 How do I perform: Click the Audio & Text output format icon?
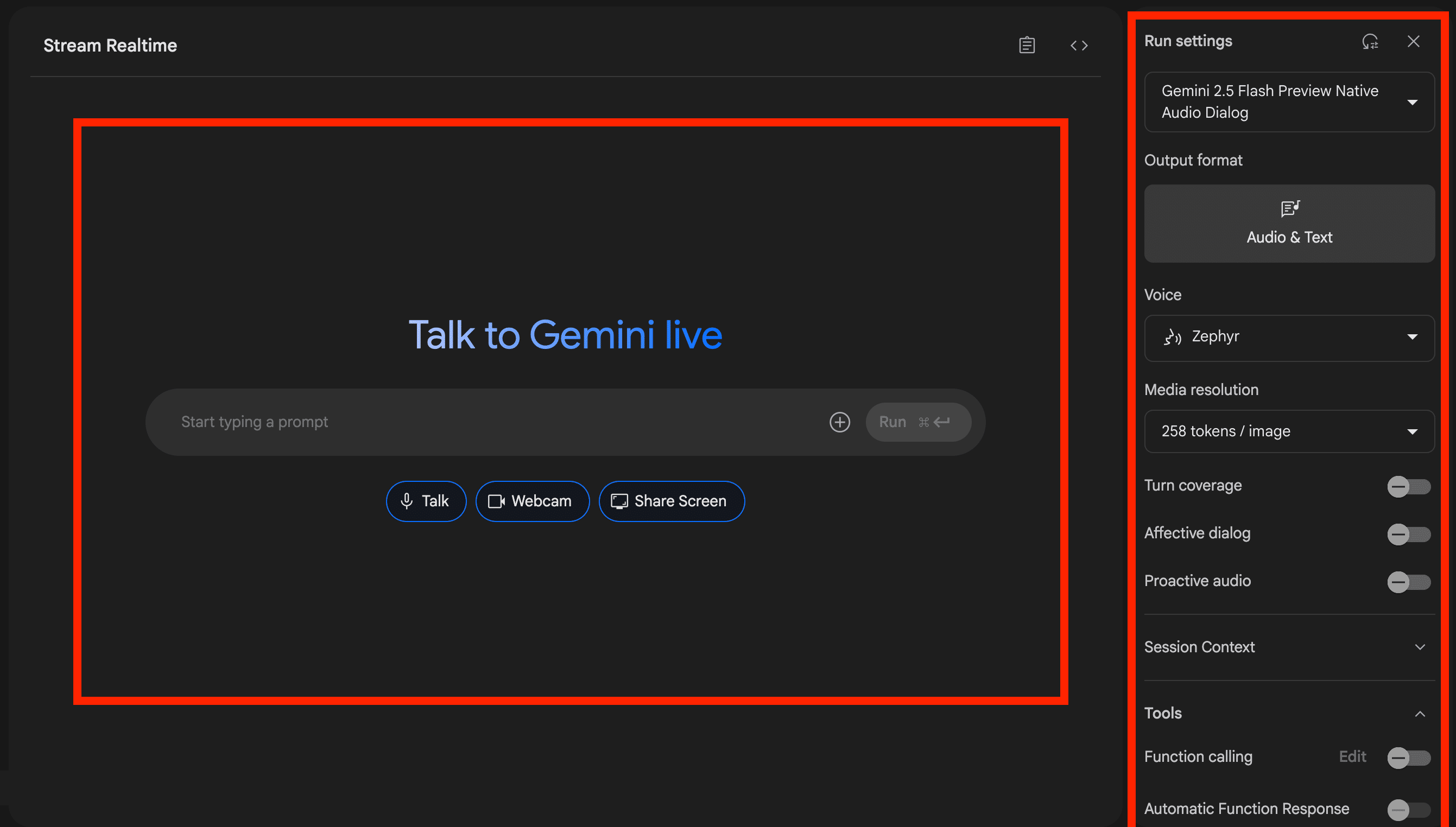point(1289,208)
